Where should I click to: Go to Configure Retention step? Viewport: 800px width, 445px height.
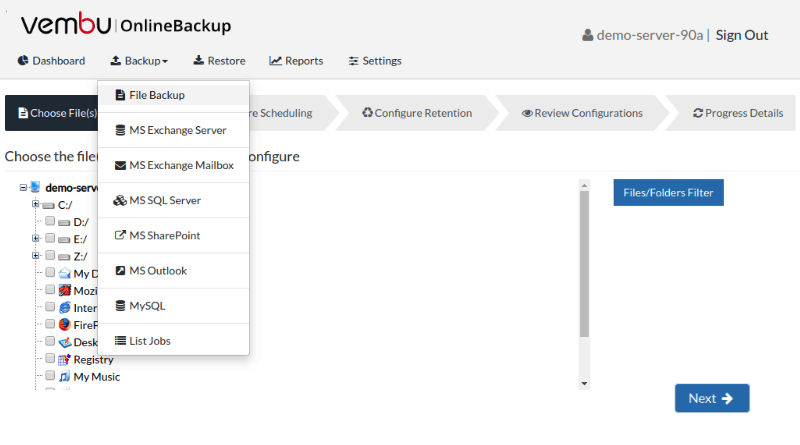(x=417, y=113)
